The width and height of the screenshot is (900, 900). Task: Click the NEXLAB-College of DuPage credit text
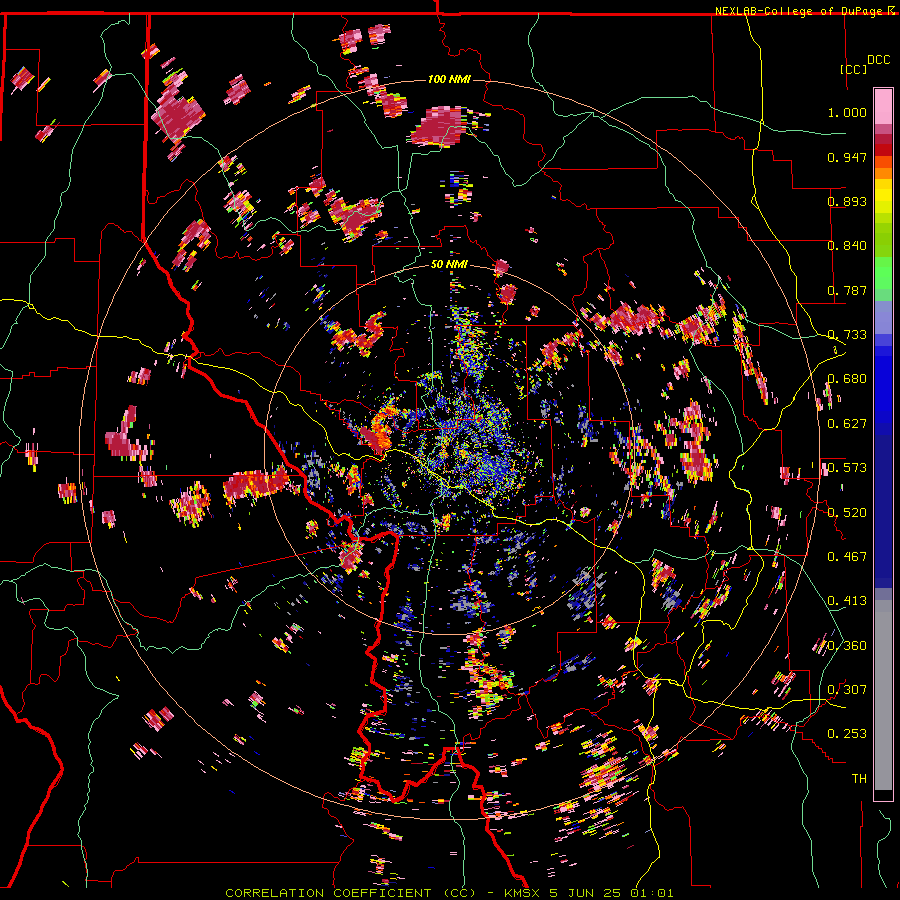[800, 11]
